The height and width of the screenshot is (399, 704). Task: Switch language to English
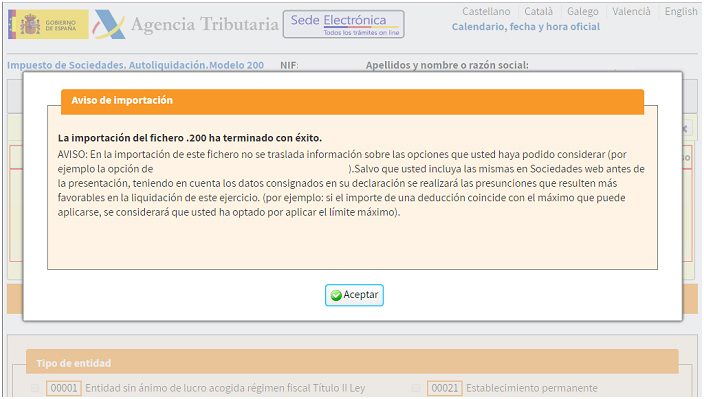tap(681, 11)
